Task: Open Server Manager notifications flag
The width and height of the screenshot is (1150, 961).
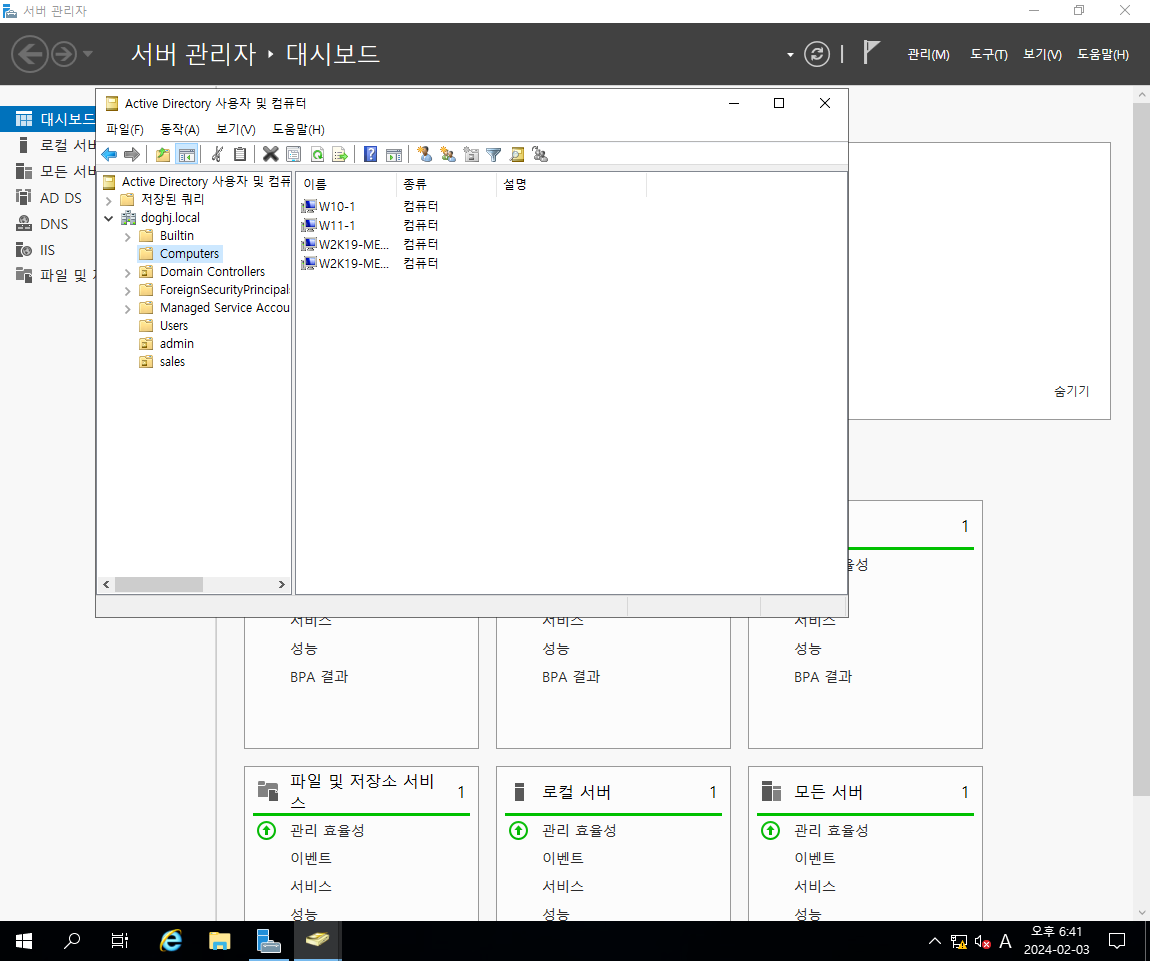Action: (x=871, y=53)
